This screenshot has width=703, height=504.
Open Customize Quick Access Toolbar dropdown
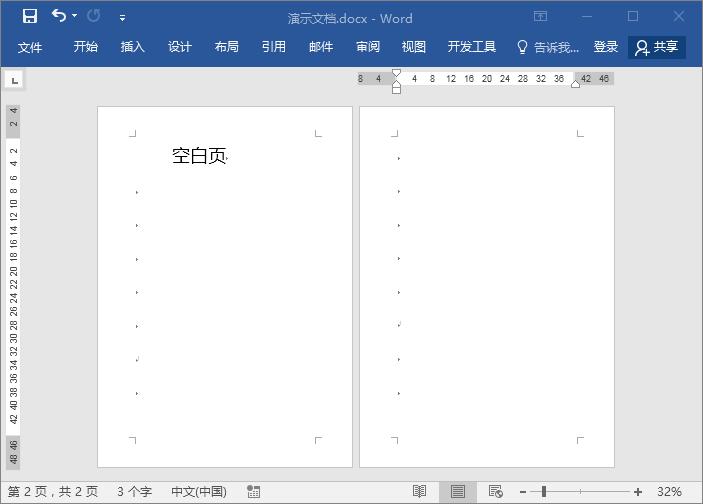pyautogui.click(x=122, y=18)
